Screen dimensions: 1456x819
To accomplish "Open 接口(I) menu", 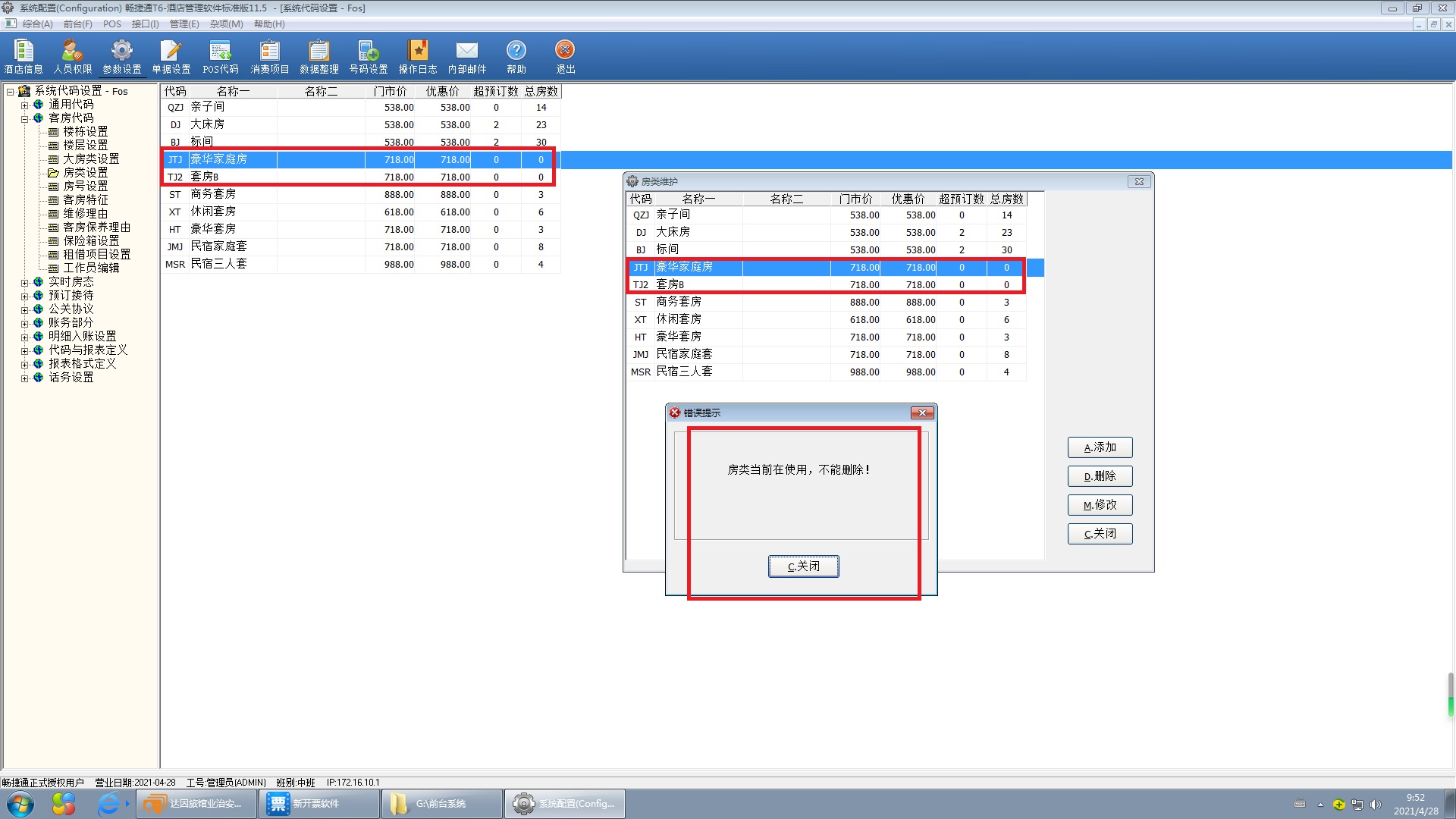I will [x=145, y=24].
